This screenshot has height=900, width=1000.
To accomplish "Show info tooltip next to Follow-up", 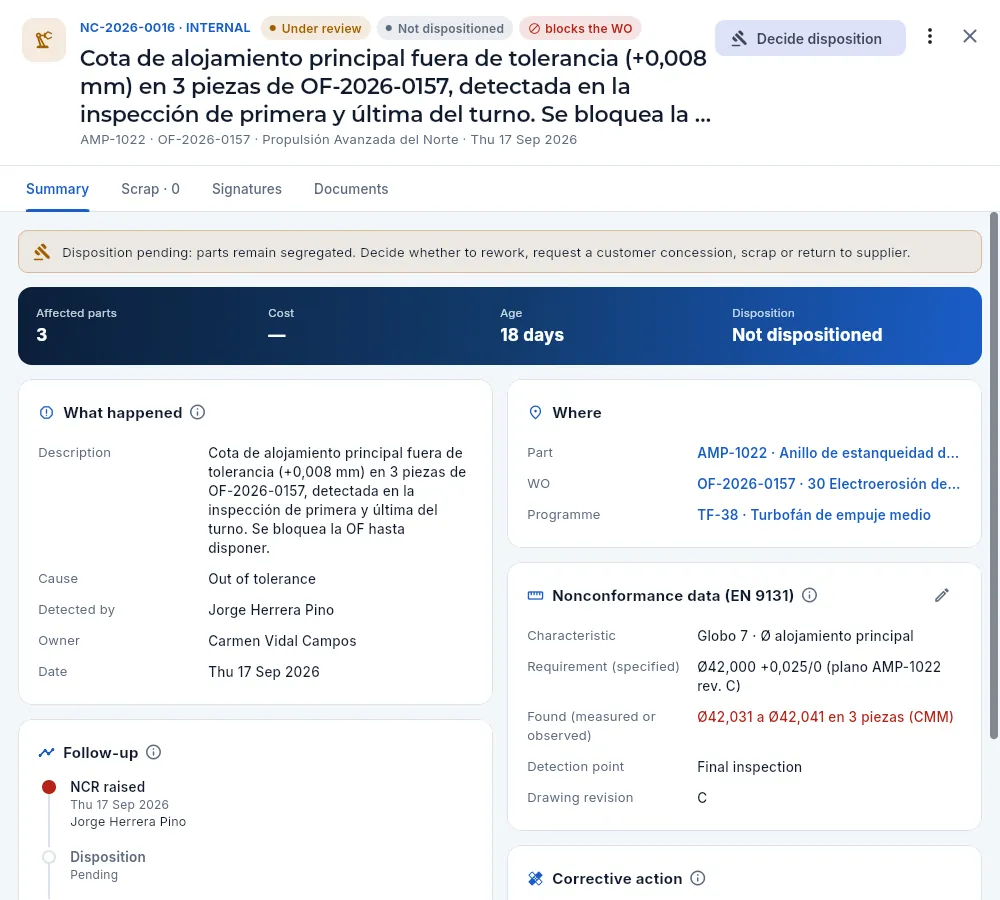I will coord(154,752).
